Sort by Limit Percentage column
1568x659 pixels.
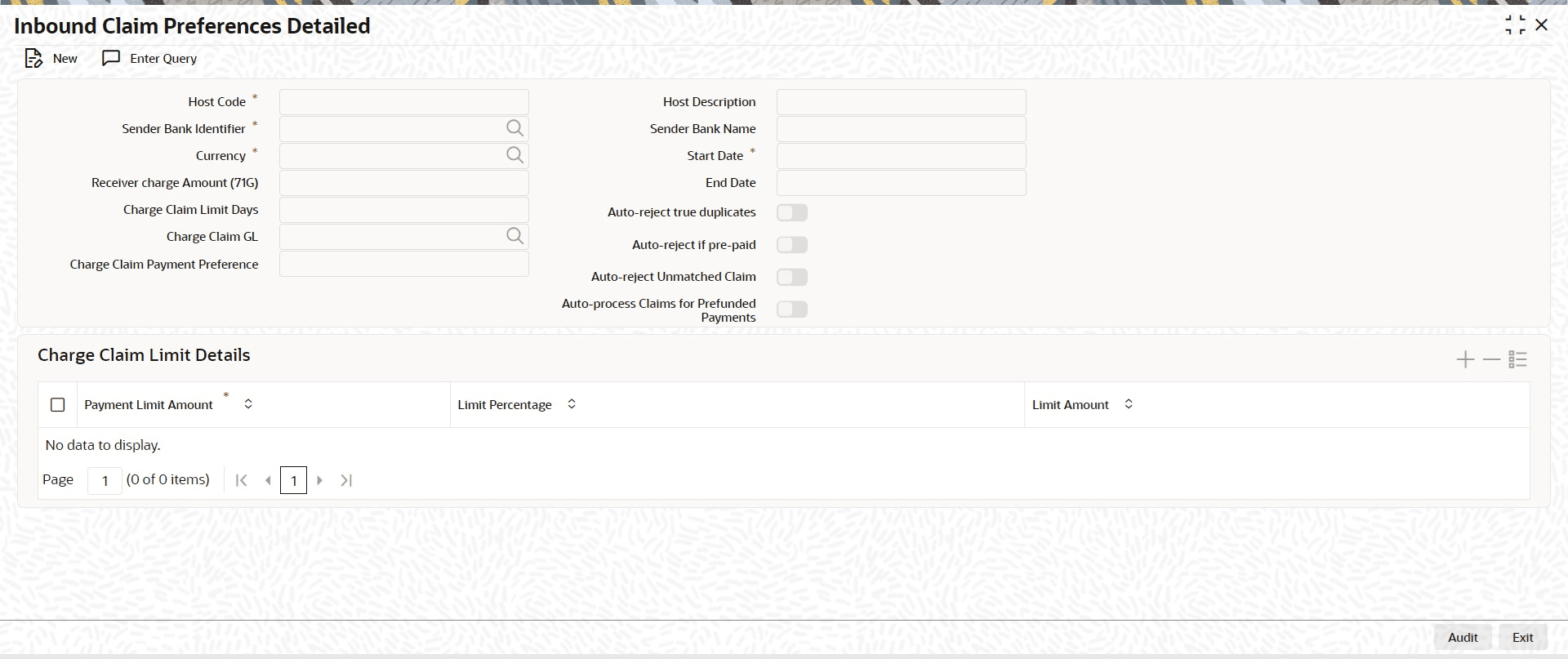click(x=572, y=404)
